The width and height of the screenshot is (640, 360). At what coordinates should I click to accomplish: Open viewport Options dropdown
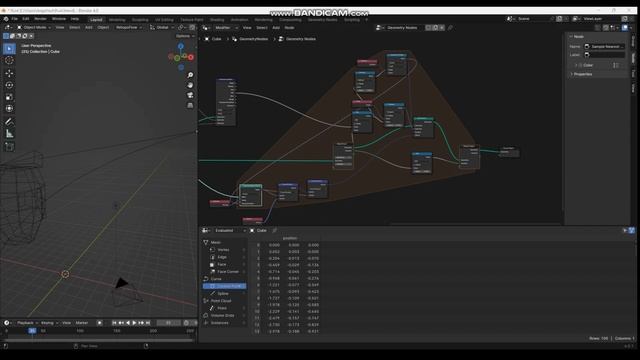185,36
